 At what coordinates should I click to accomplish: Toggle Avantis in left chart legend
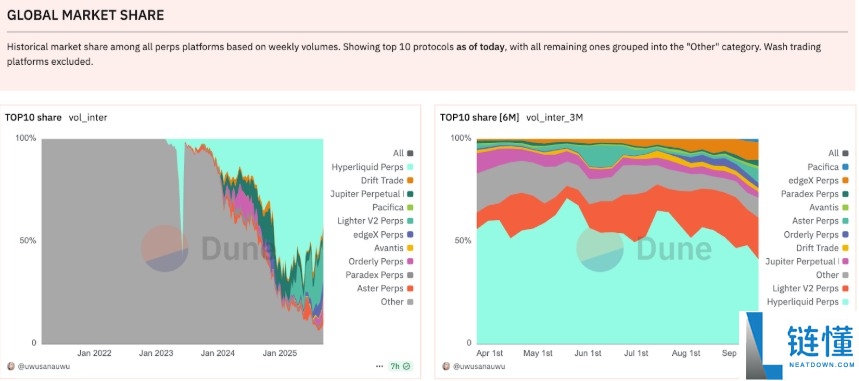[x=393, y=248]
